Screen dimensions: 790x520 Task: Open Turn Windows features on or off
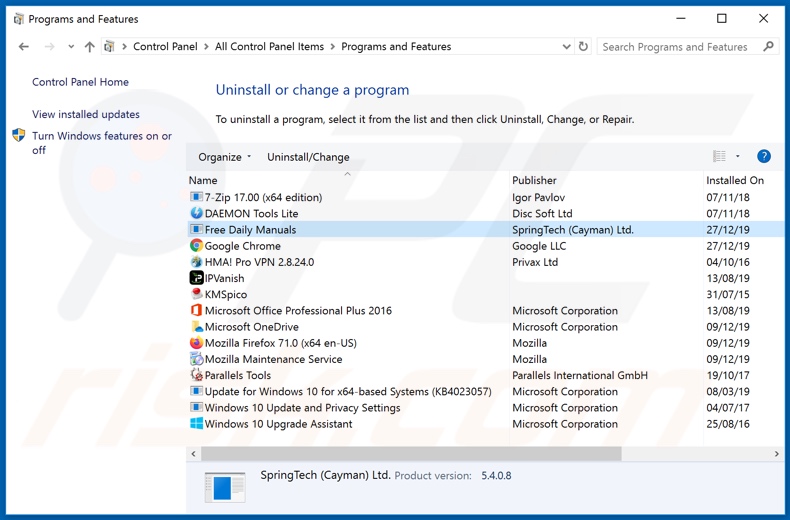102,143
